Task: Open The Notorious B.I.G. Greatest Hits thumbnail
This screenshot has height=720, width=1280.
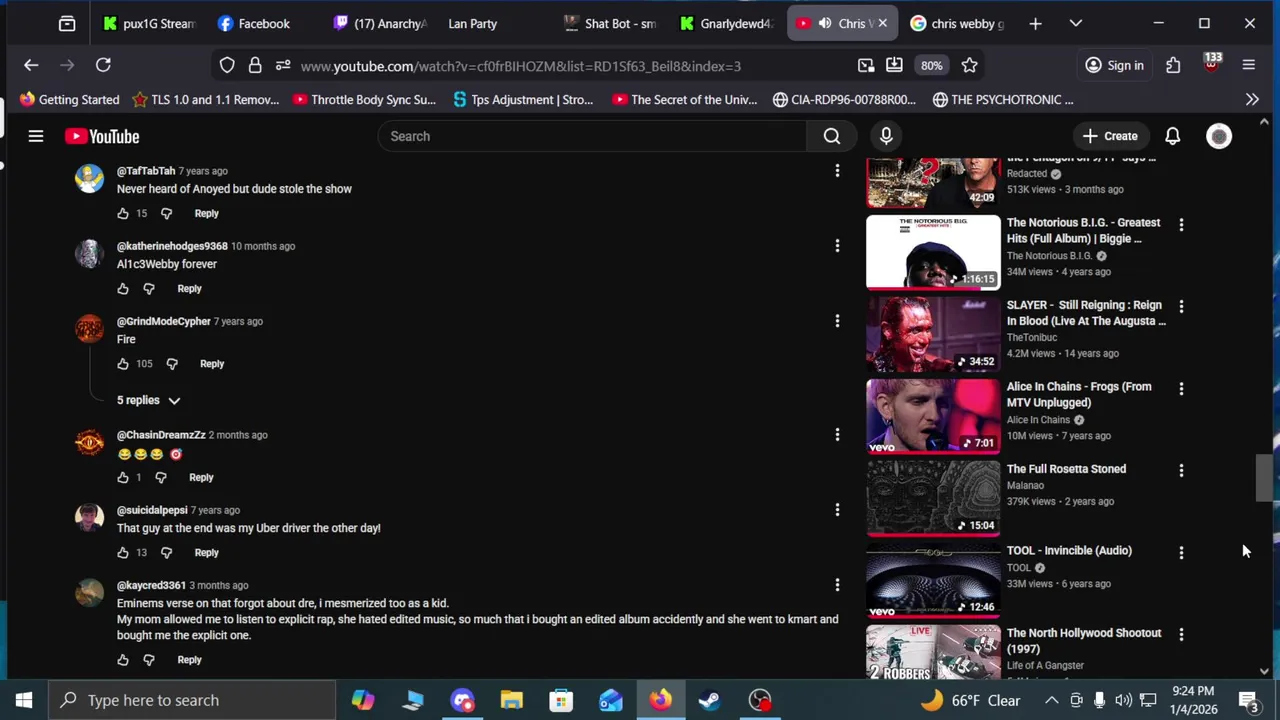Action: click(x=933, y=253)
